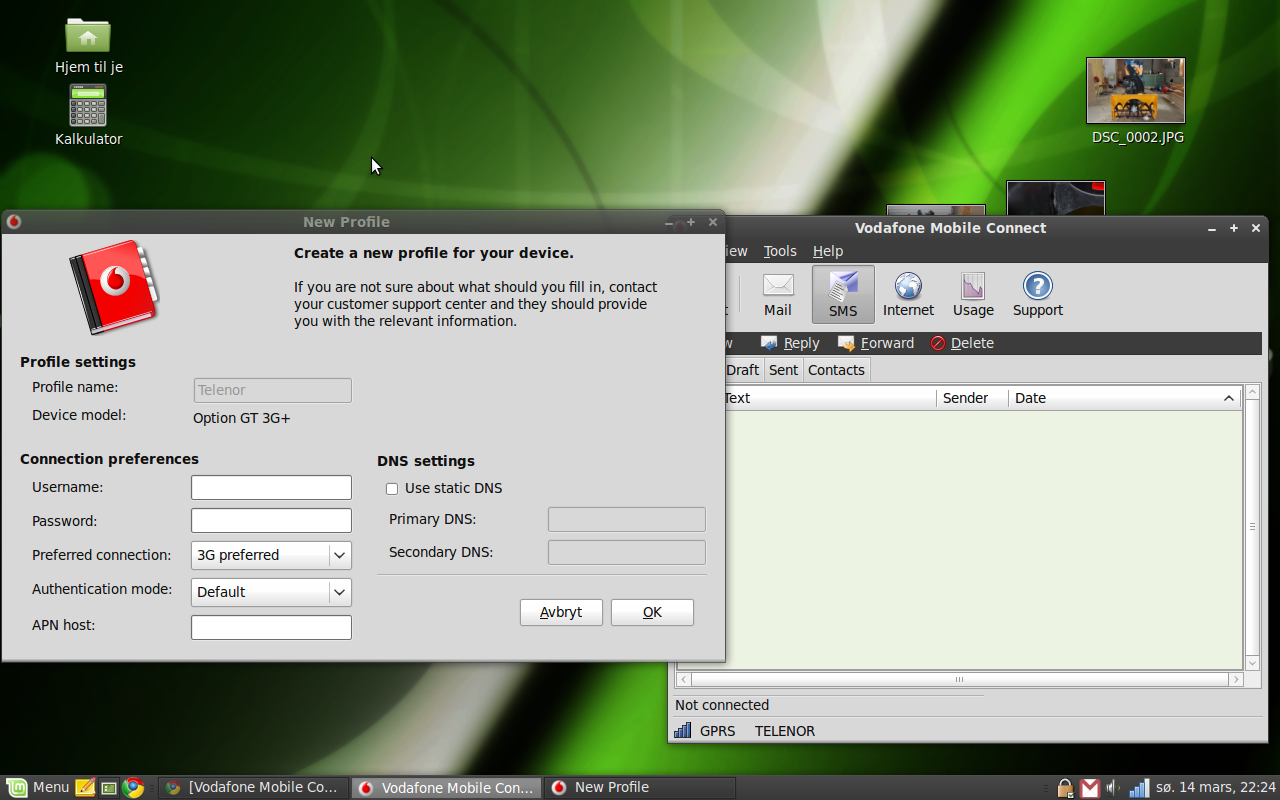The width and height of the screenshot is (1280, 800).
Task: Click the volume speaker tray icon
Action: (1113, 788)
